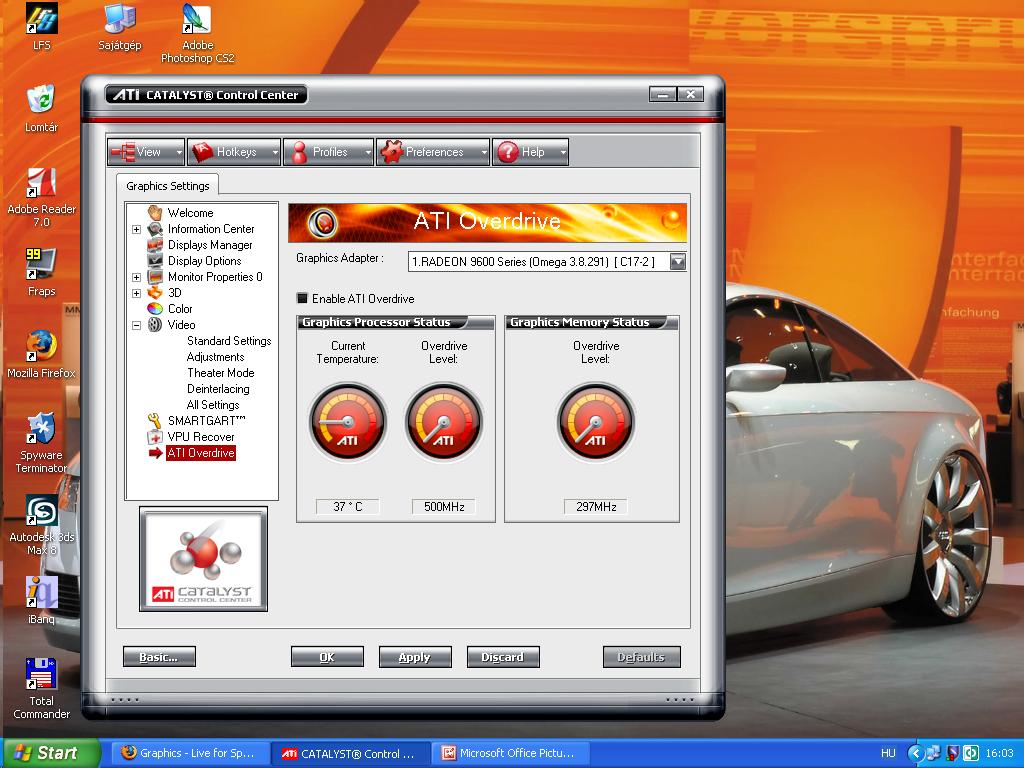Image resolution: width=1024 pixels, height=768 pixels.
Task: Click the SMARTGART wrench icon
Action: tap(155, 421)
